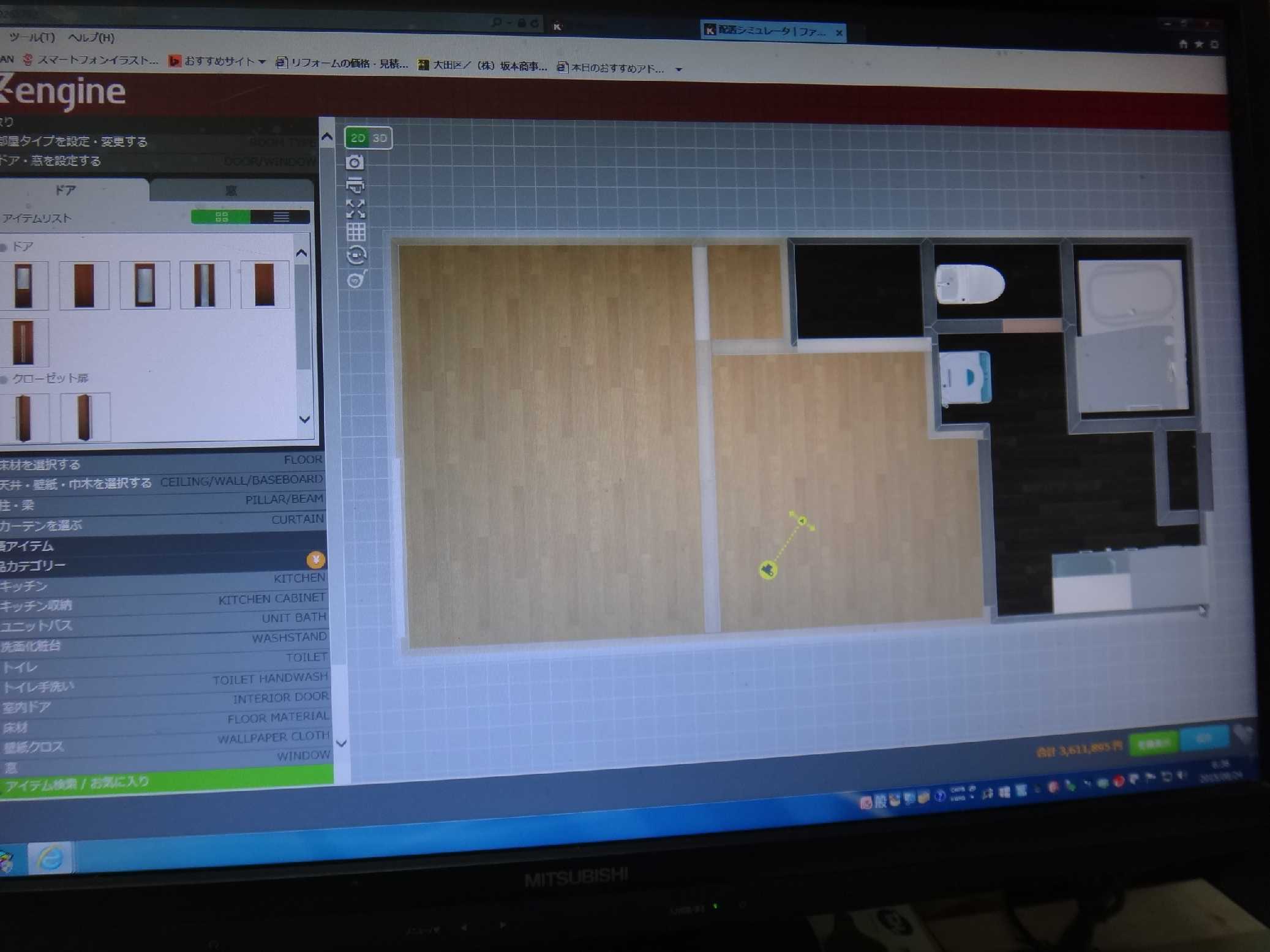Toggle the grid display icon
The image size is (1270, 952).
[356, 232]
